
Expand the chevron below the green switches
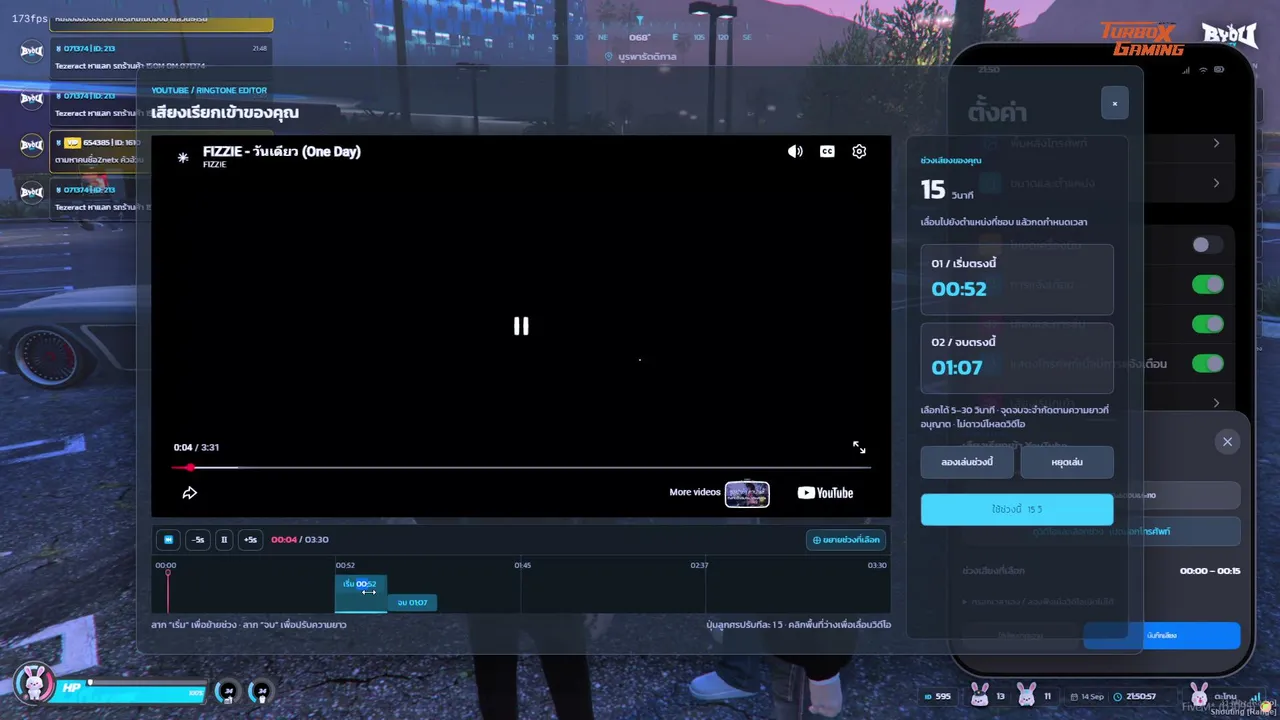tap(1216, 403)
